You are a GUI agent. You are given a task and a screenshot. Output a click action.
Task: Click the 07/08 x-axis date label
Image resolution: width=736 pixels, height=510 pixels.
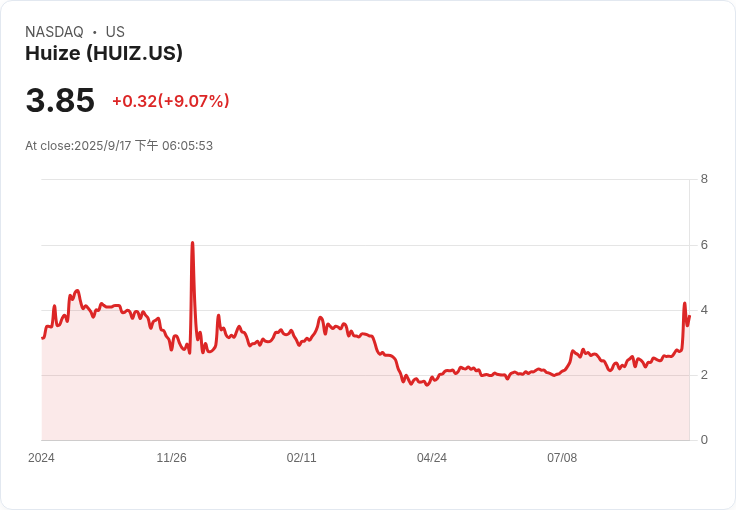click(562, 458)
